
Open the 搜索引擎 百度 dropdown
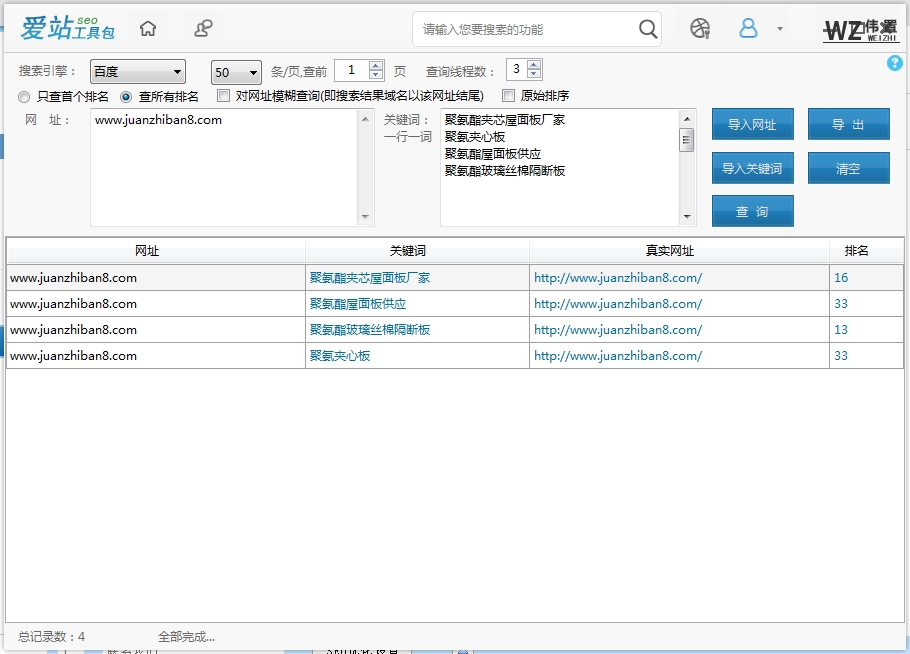pyautogui.click(x=137, y=71)
